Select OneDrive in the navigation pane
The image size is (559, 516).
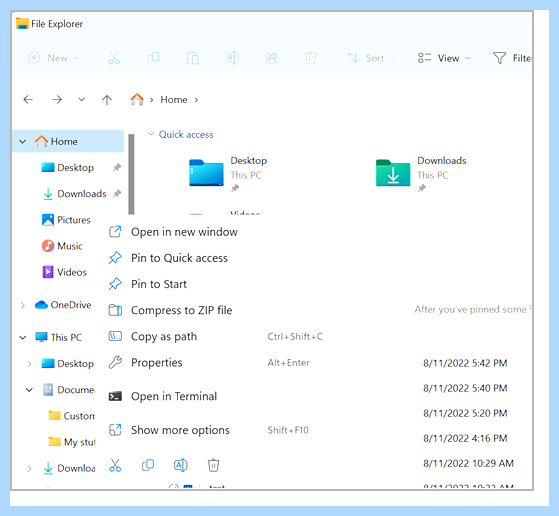[63, 305]
